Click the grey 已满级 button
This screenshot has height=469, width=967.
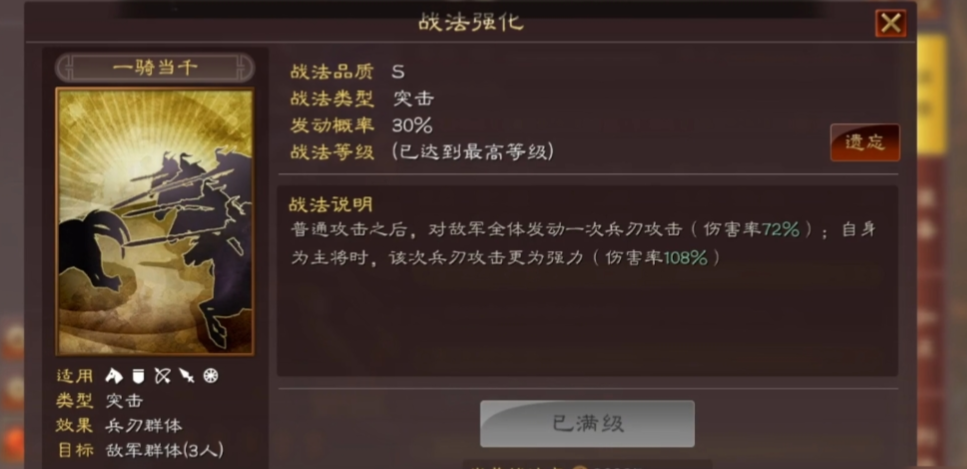click(587, 424)
